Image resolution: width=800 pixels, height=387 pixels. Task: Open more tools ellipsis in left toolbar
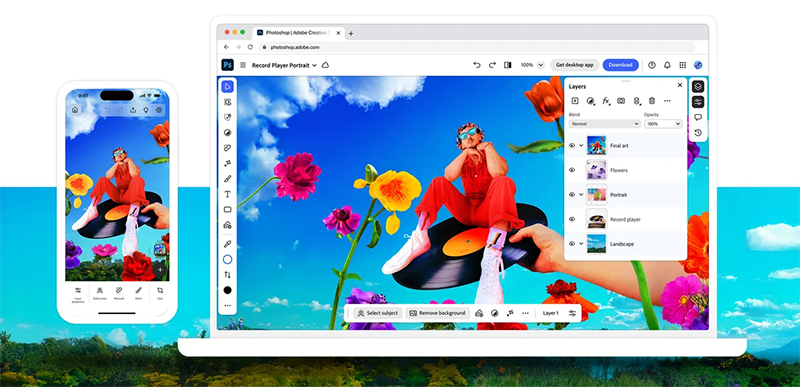pos(228,305)
